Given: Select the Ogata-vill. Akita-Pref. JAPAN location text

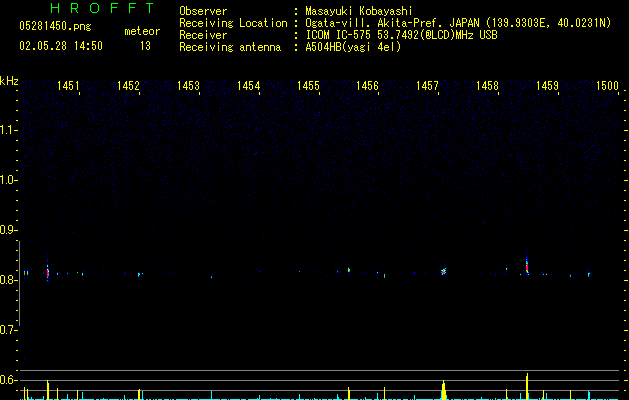Looking at the screenshot, I should [x=458, y=23].
